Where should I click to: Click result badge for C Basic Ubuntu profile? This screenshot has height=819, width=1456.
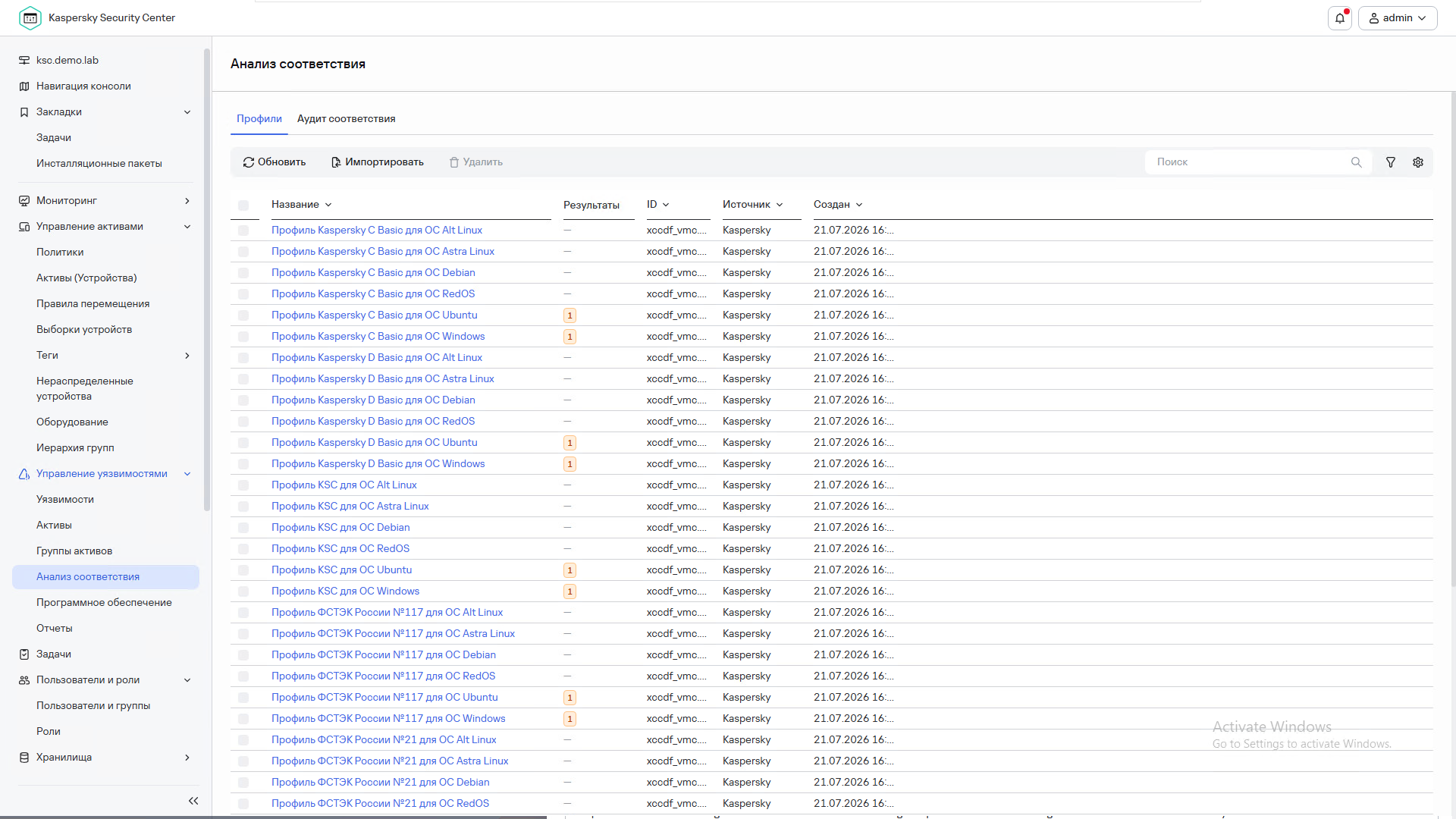570,315
